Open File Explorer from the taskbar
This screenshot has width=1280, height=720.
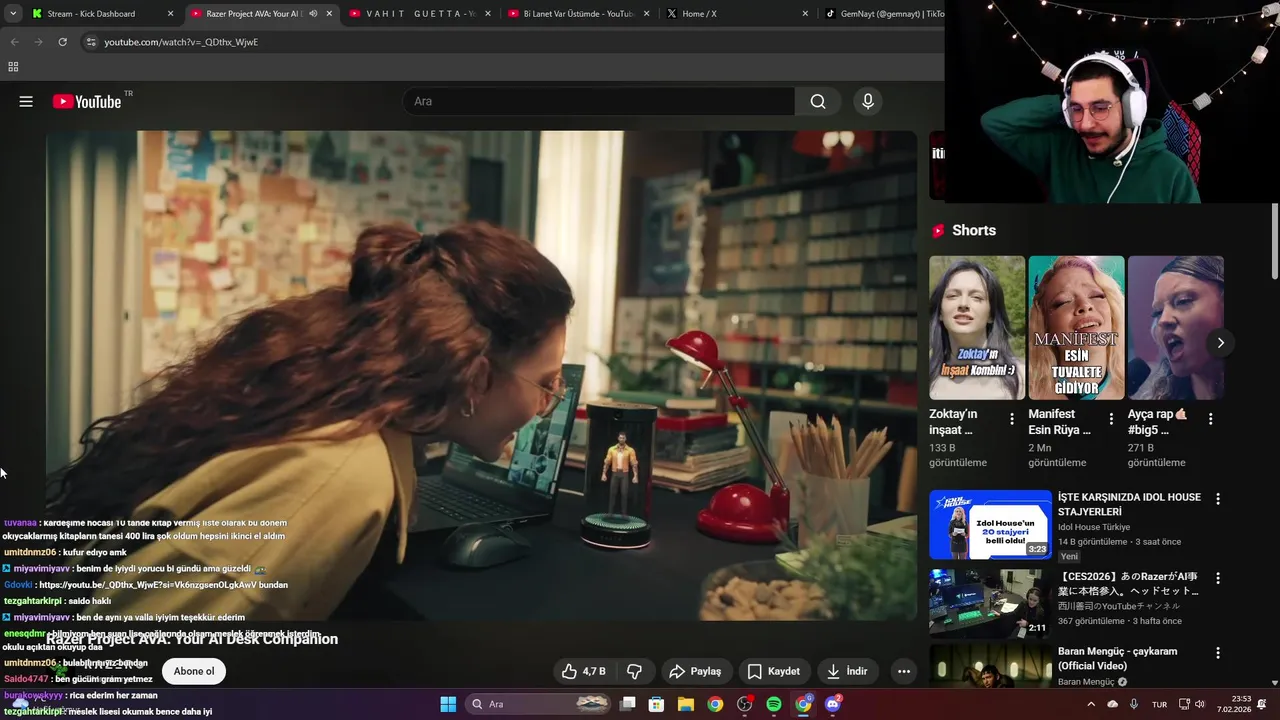coord(686,704)
